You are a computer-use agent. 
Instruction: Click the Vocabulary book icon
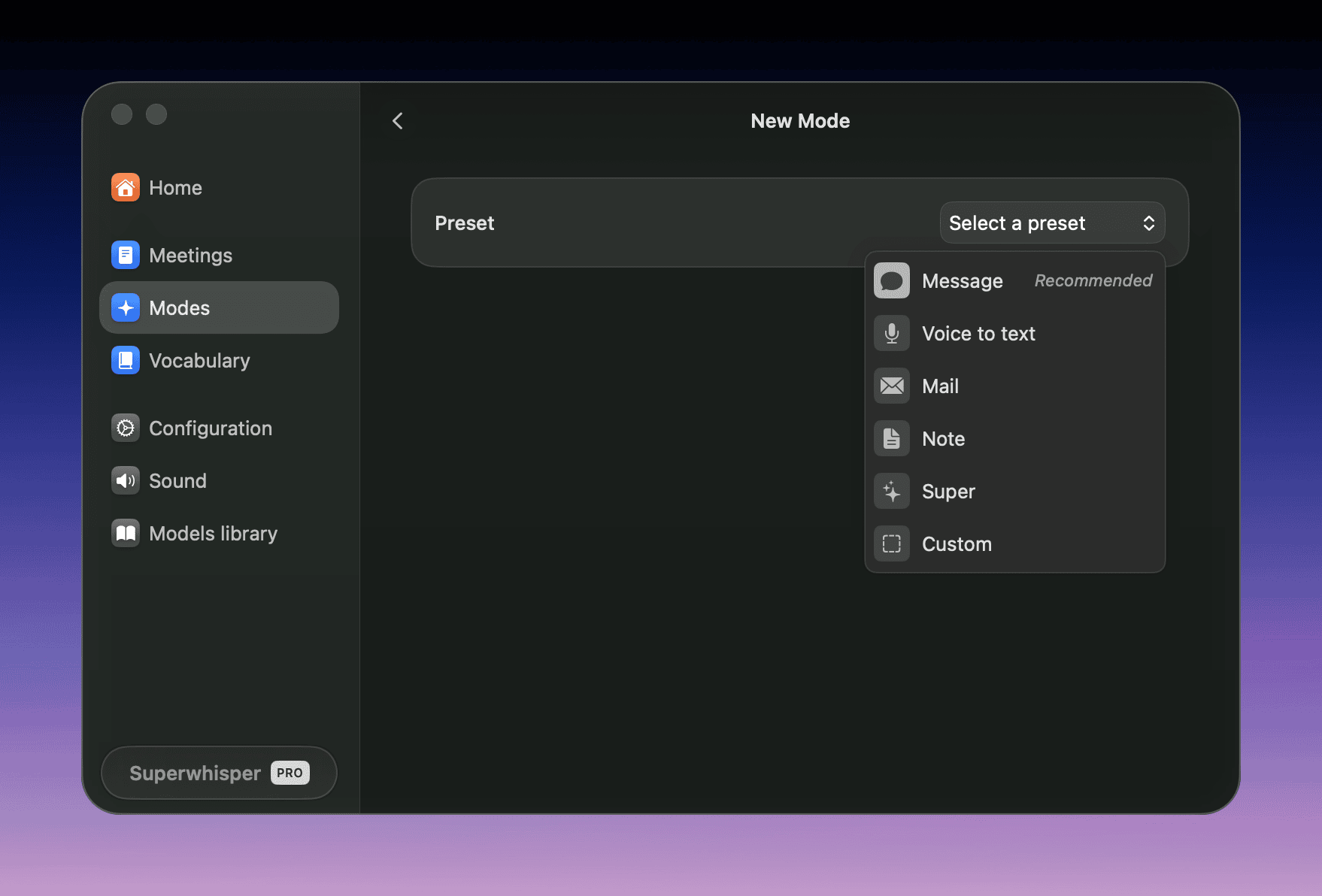click(x=126, y=360)
